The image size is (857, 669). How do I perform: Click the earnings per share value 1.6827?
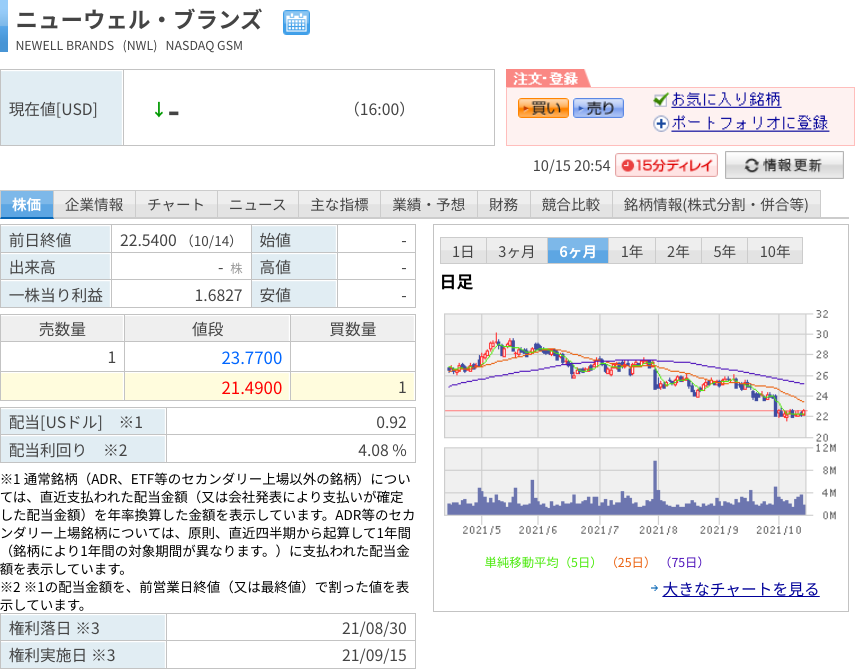(218, 295)
